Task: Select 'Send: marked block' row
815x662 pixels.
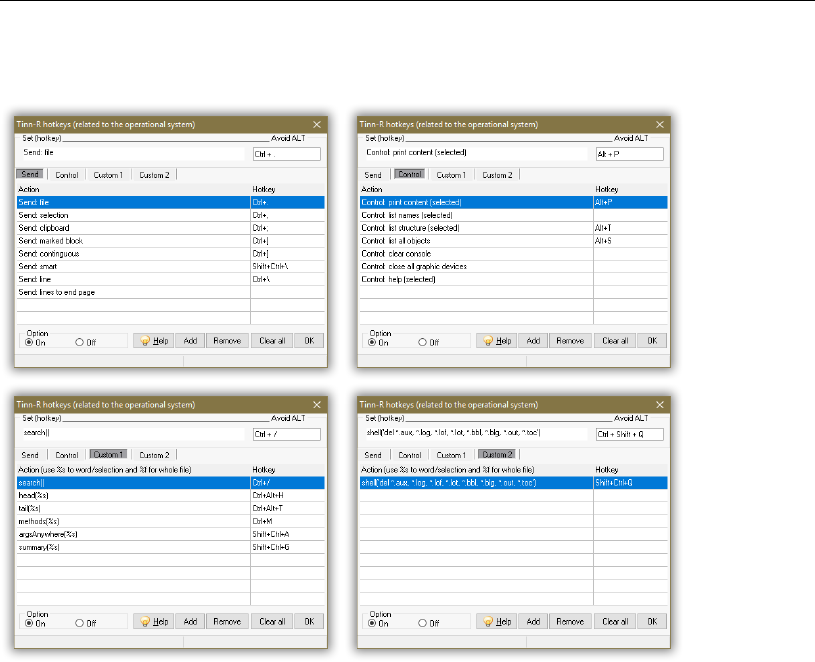Action: click(170, 241)
